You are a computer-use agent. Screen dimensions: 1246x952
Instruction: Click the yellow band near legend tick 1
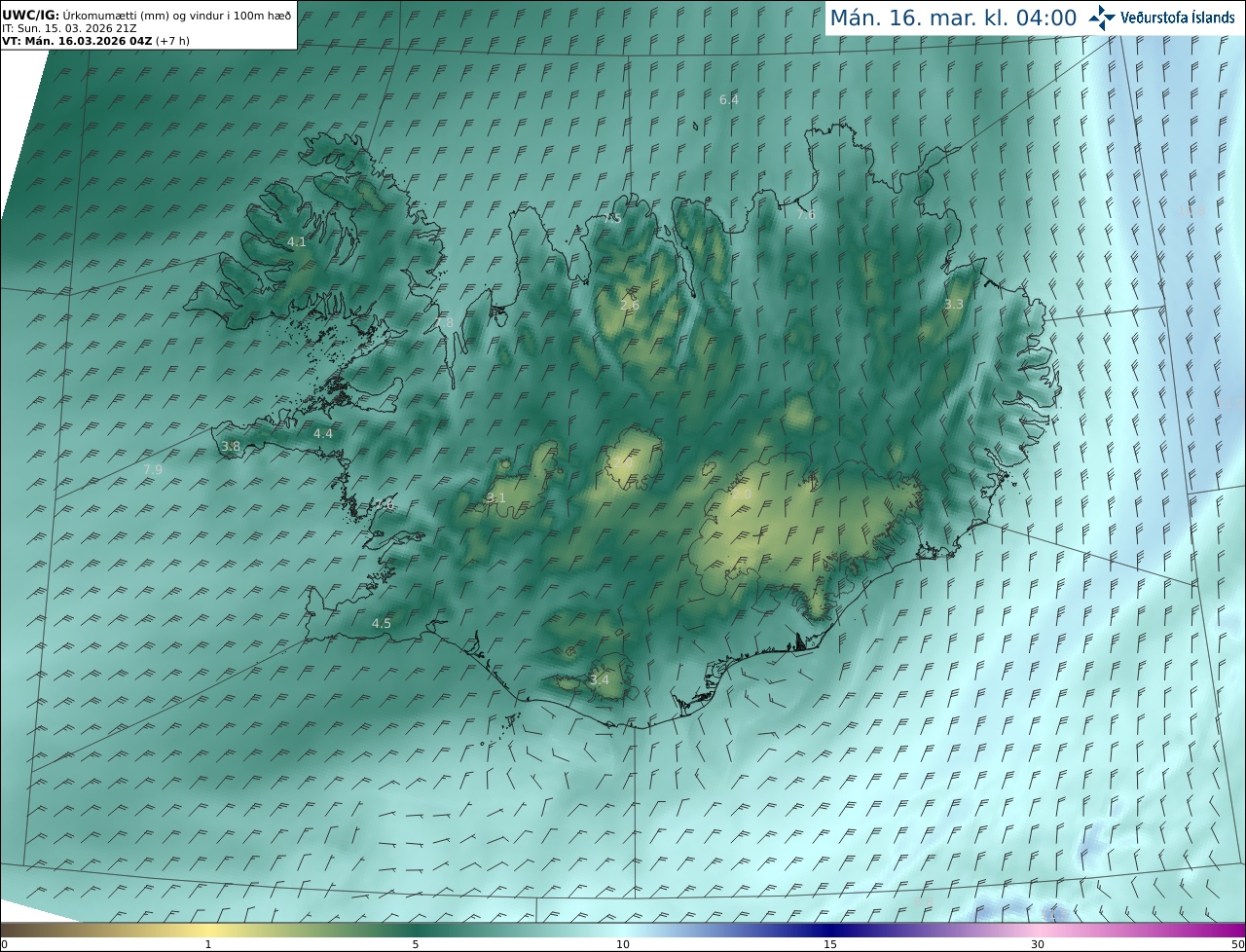click(x=207, y=930)
